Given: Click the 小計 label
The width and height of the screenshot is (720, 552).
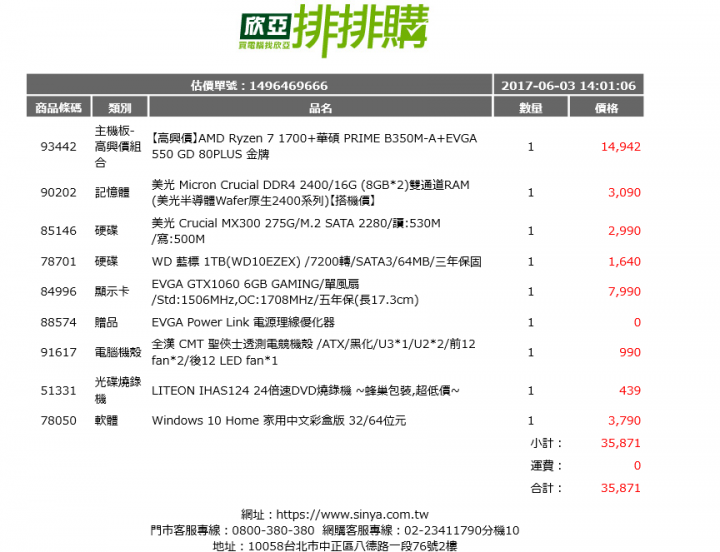Looking at the screenshot, I should 546,443.
